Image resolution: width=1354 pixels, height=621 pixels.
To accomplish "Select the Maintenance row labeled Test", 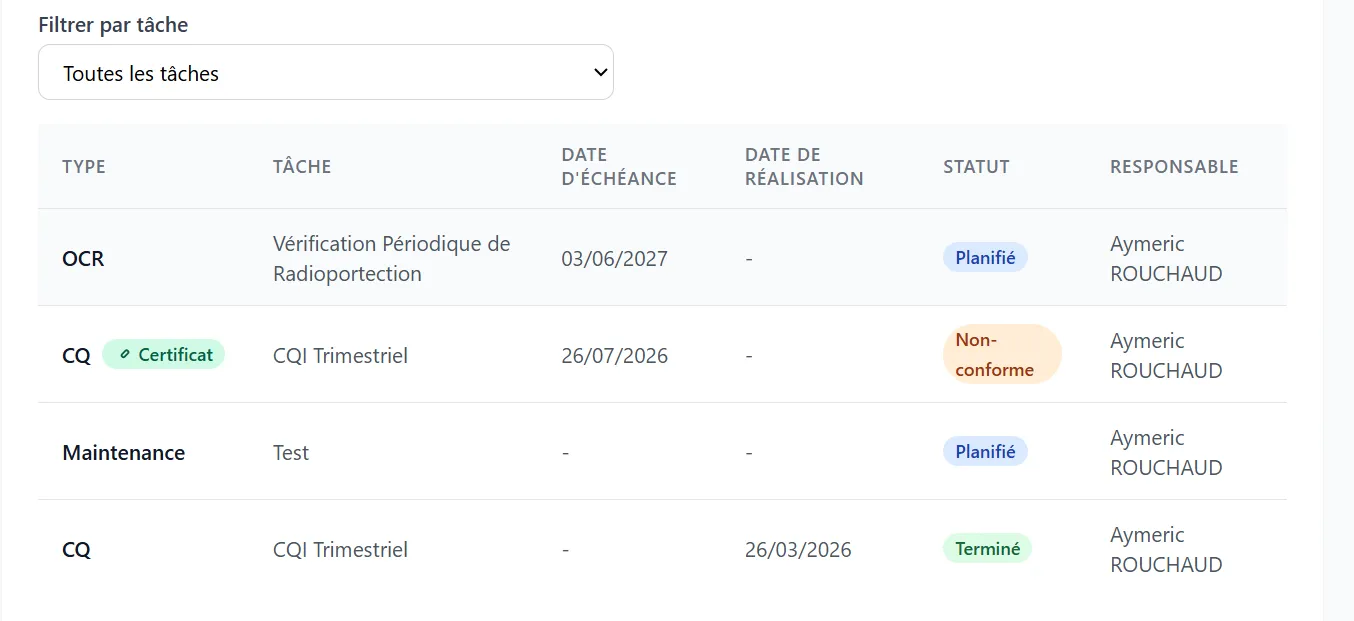I will tap(662, 451).
